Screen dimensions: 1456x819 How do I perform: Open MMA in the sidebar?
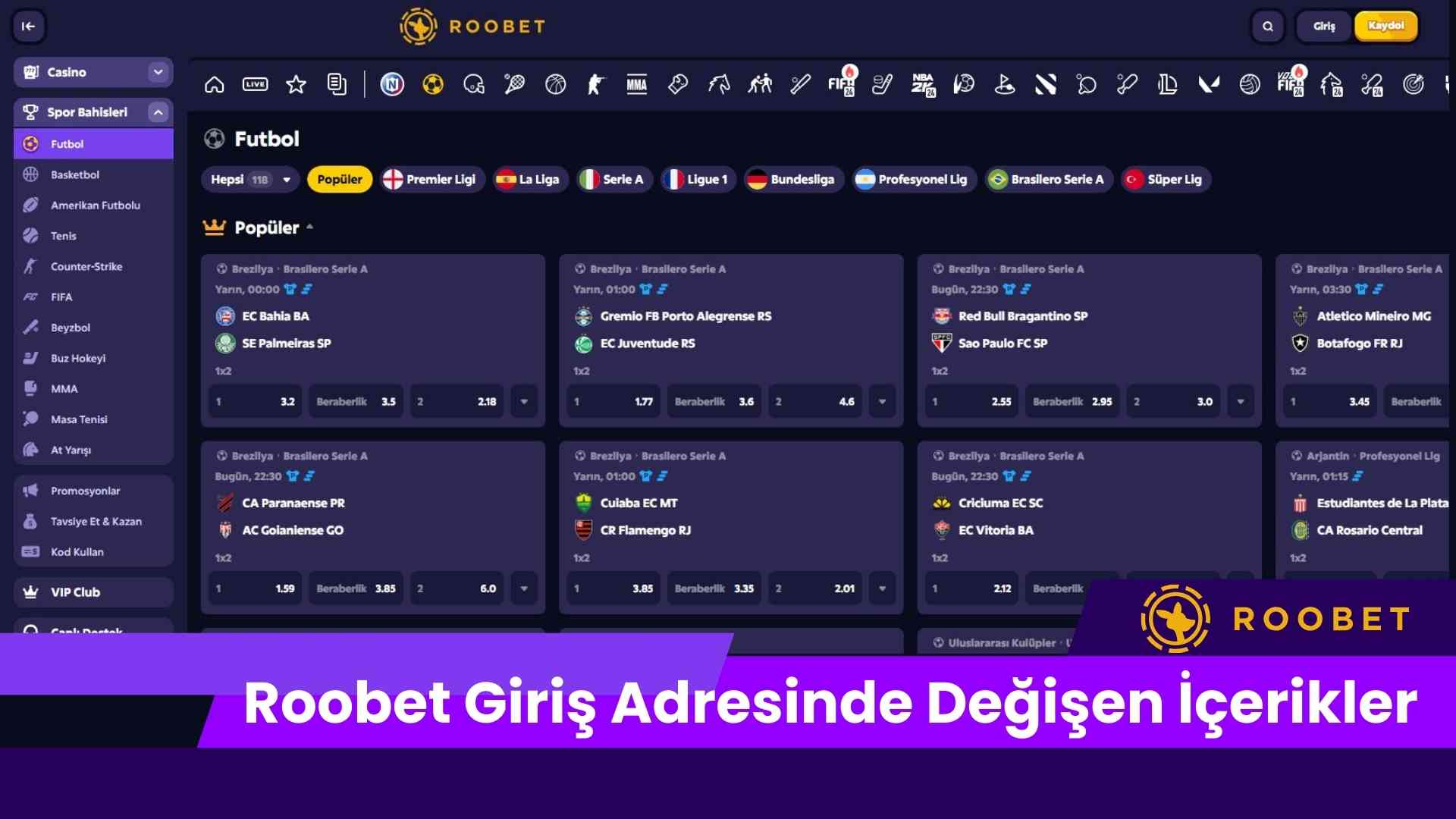(93, 388)
